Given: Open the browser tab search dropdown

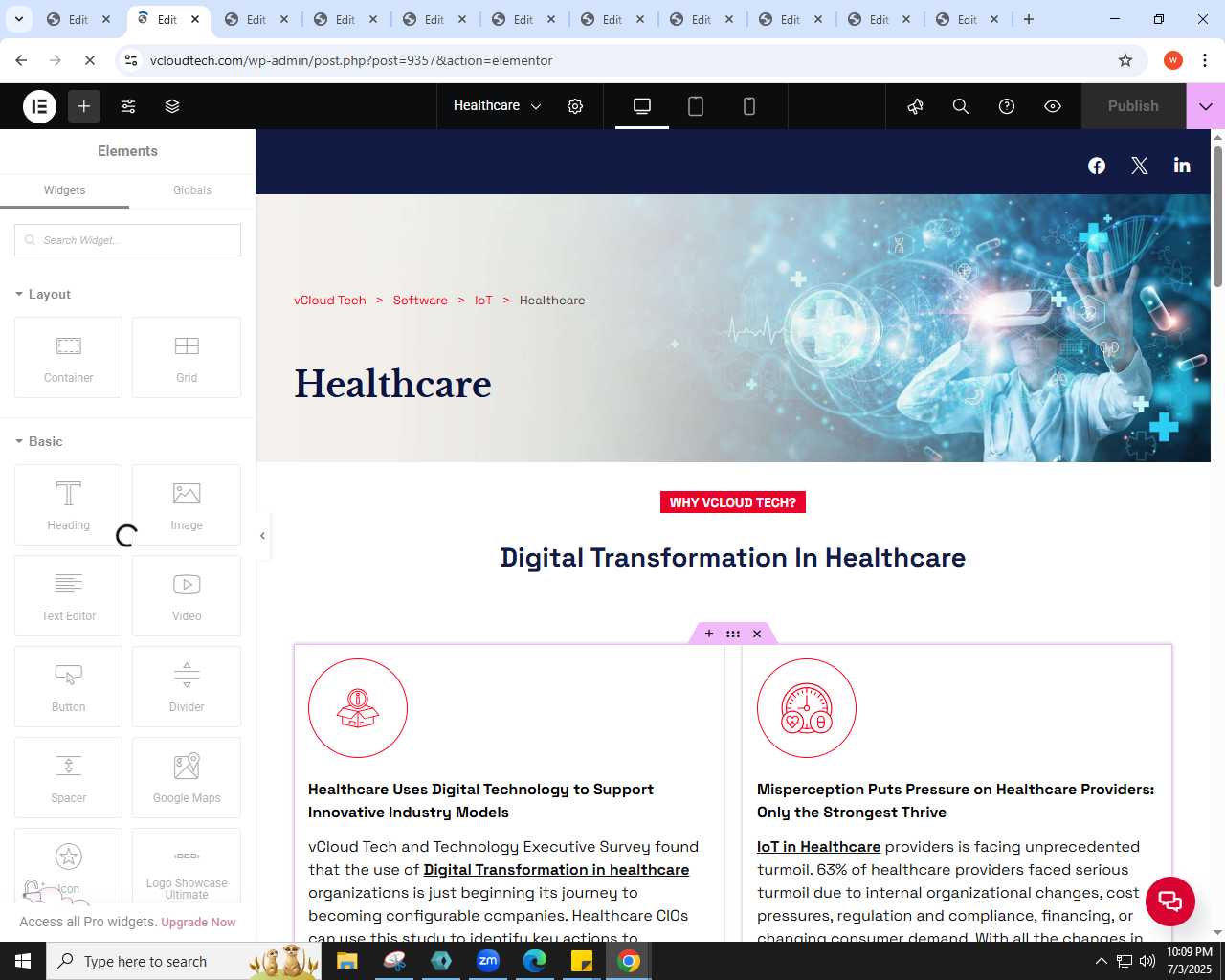Looking at the screenshot, I should [x=19, y=19].
